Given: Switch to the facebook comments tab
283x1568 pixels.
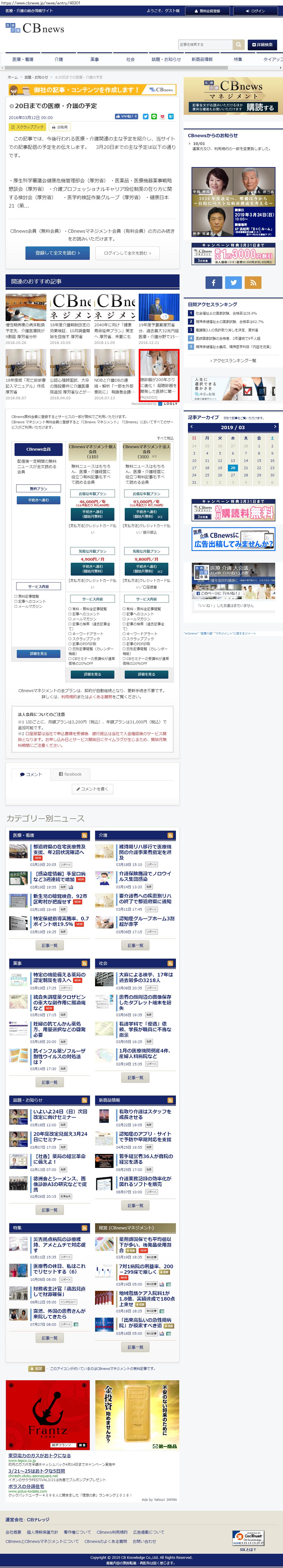Looking at the screenshot, I should (70, 774).
